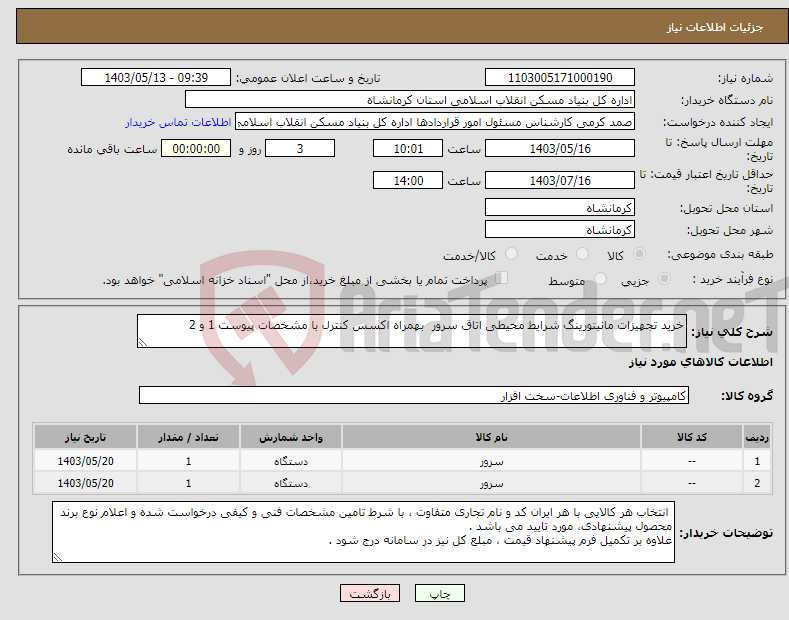Click date 1403/05/20 in row 1
Viewport: 789px width, 620px height.
coord(86,461)
